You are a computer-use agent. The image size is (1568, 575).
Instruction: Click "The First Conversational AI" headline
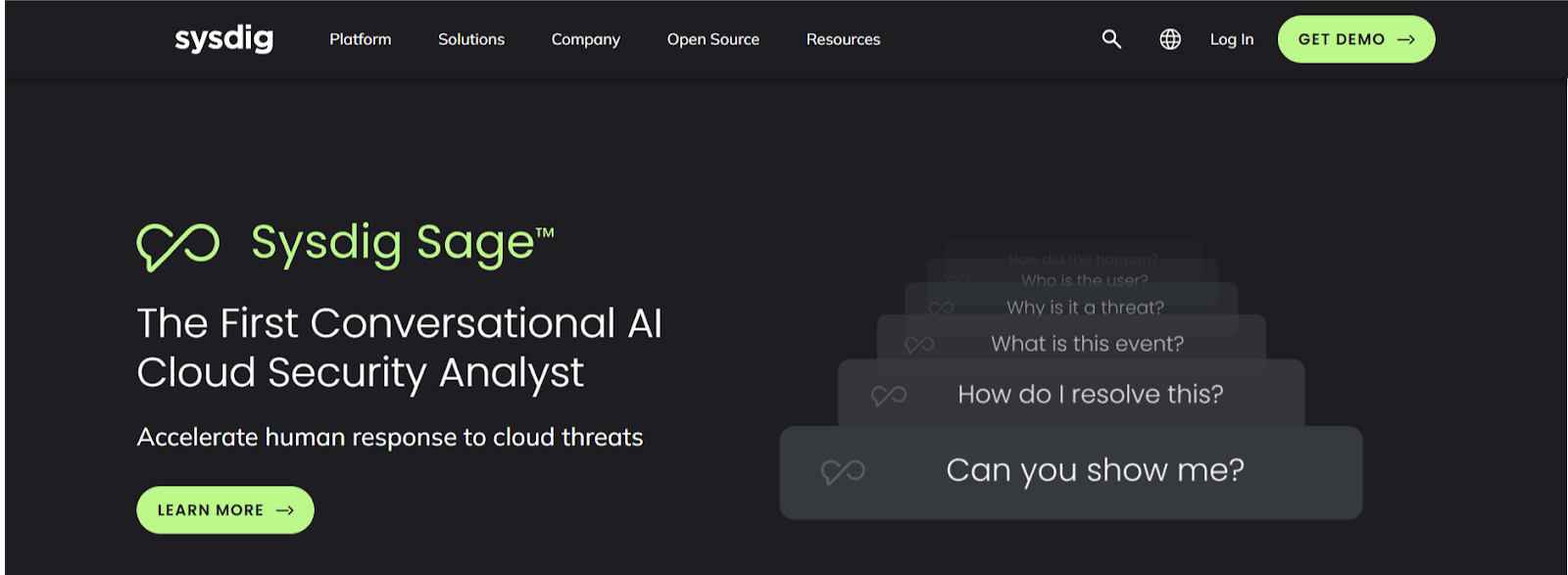coord(400,323)
